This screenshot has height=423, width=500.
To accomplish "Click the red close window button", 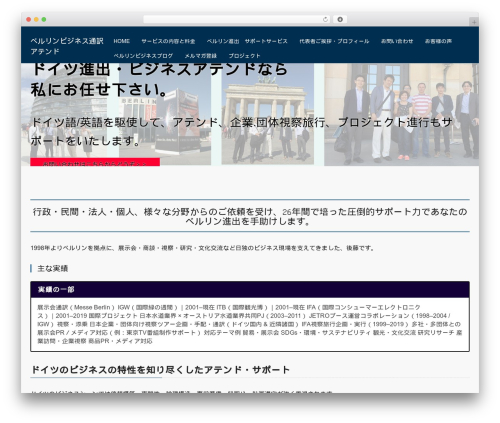I will tap(29, 19).
